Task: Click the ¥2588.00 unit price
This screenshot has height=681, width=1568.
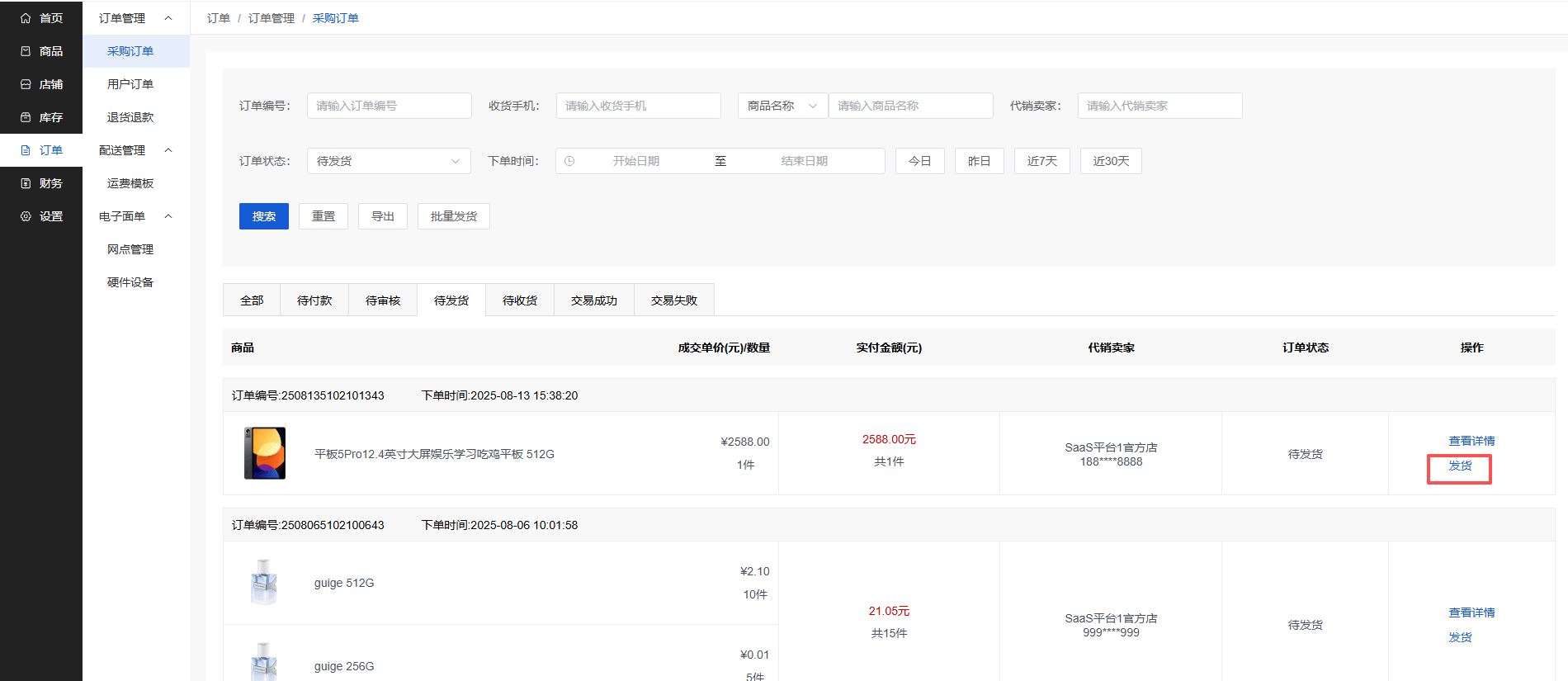Action: coord(745,442)
